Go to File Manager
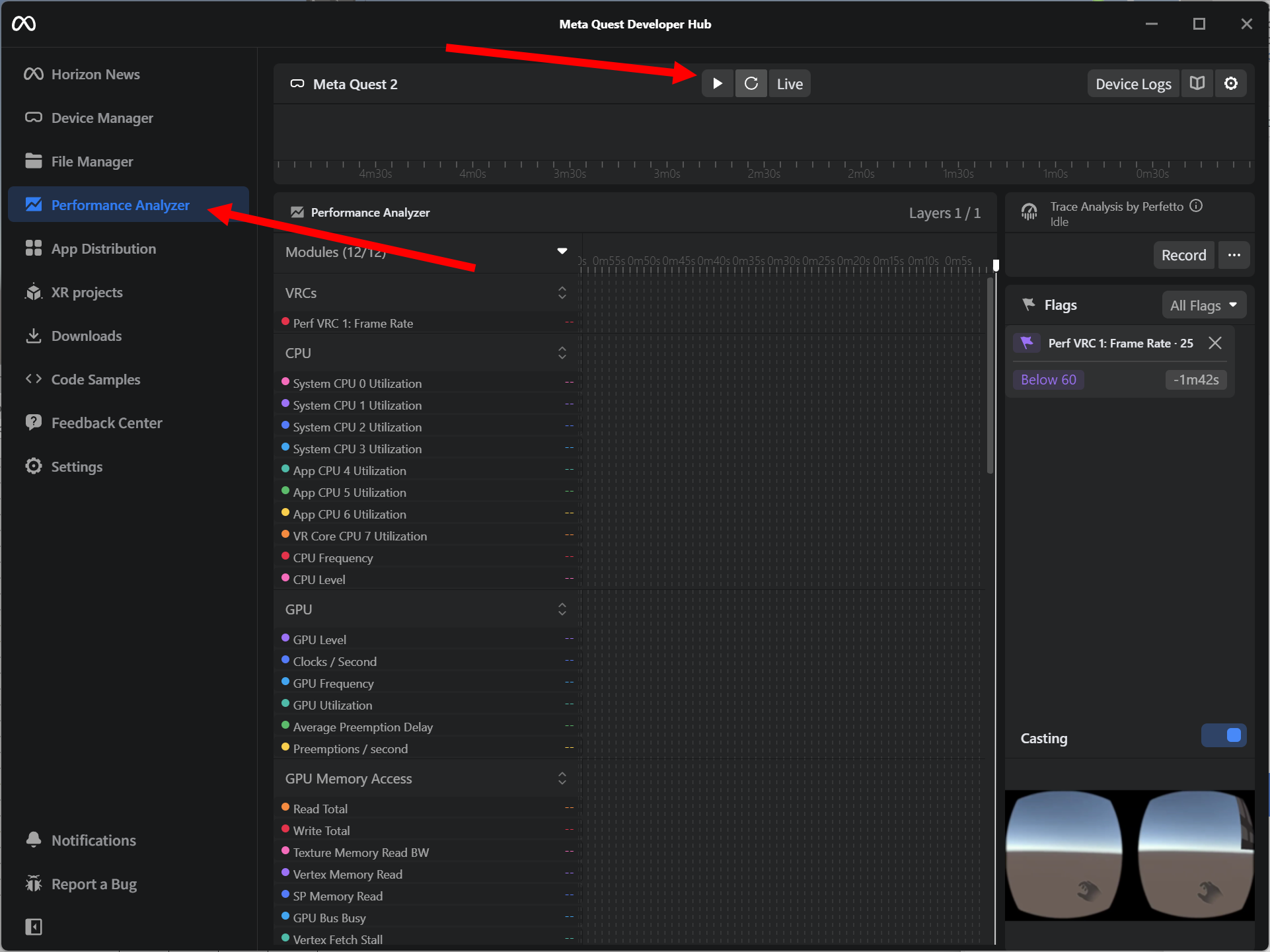The height and width of the screenshot is (952, 1270). [x=130, y=161]
